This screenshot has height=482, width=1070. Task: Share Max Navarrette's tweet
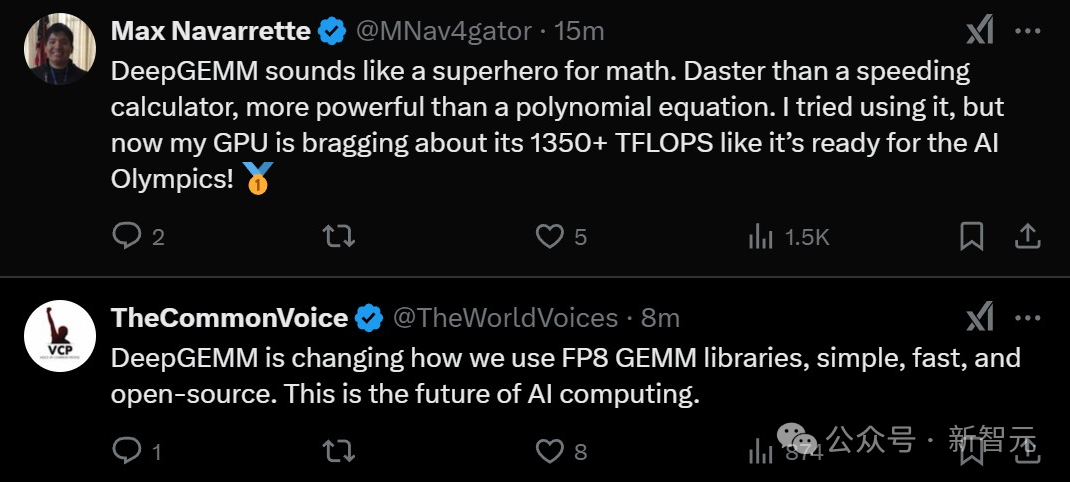1028,236
